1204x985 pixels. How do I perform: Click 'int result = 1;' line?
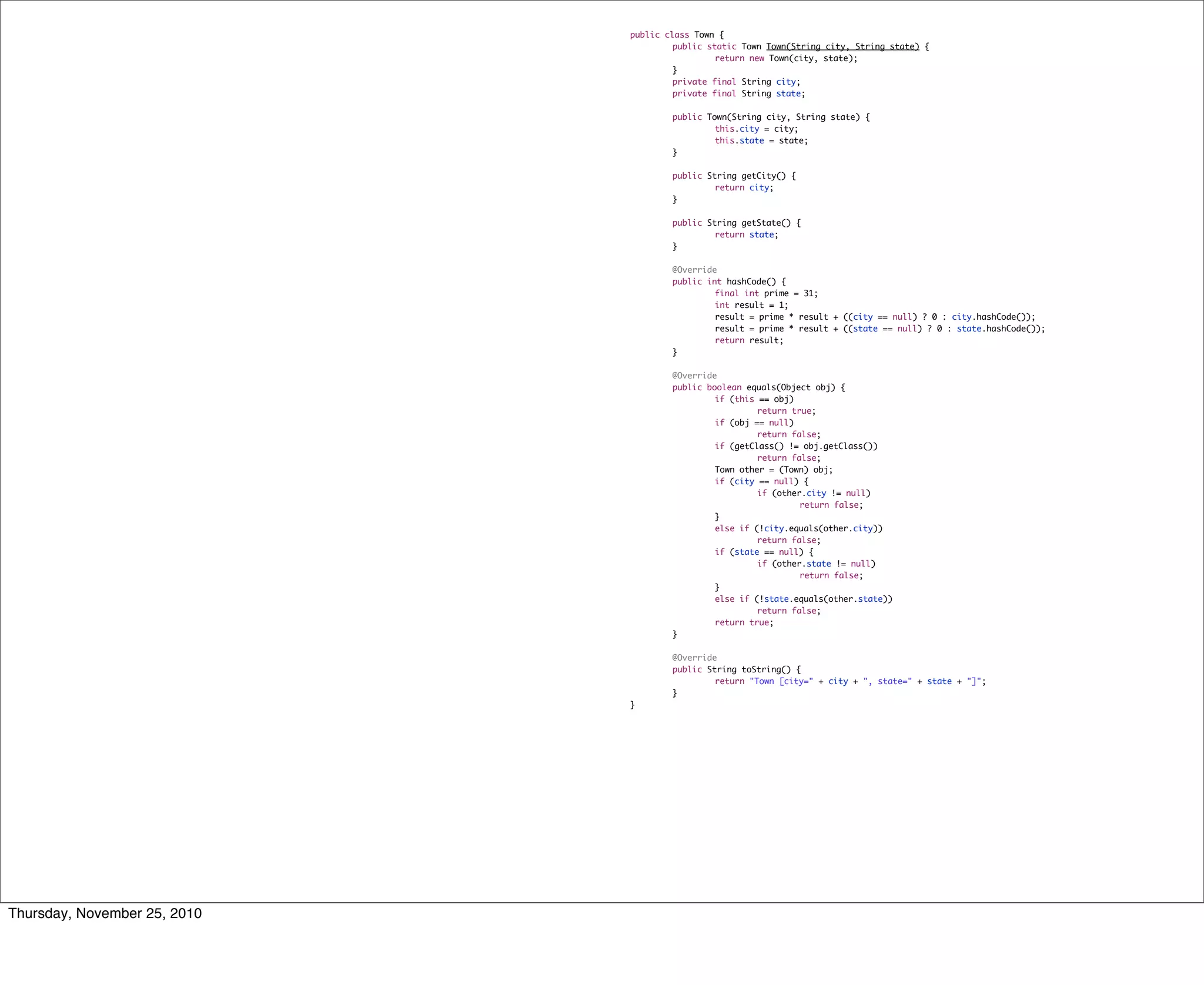[752, 306]
